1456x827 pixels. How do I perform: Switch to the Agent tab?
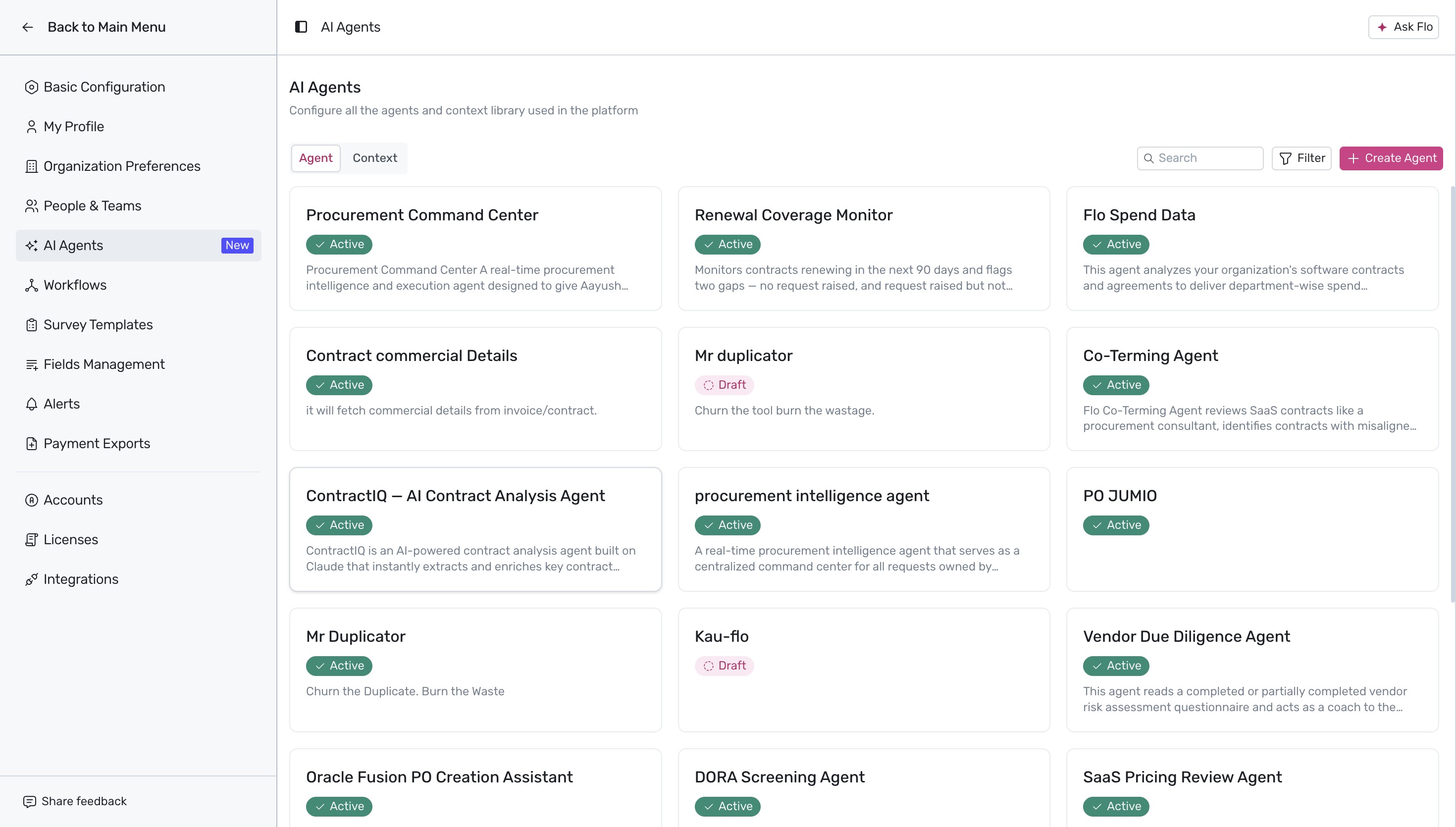[x=316, y=158]
